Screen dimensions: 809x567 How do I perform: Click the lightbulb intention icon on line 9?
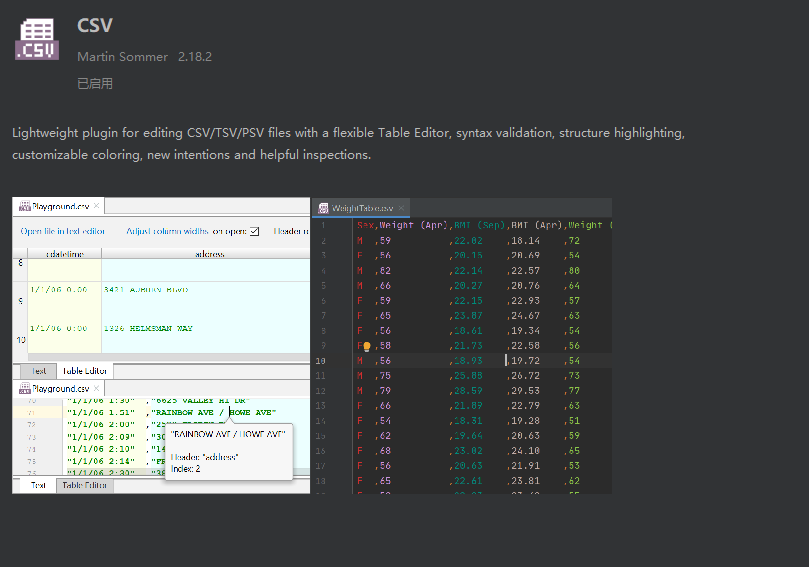tap(367, 346)
